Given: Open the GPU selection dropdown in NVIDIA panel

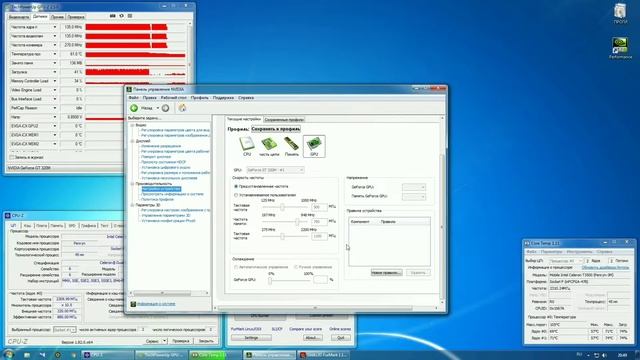Looking at the screenshot, I should pyautogui.click(x=275, y=170).
